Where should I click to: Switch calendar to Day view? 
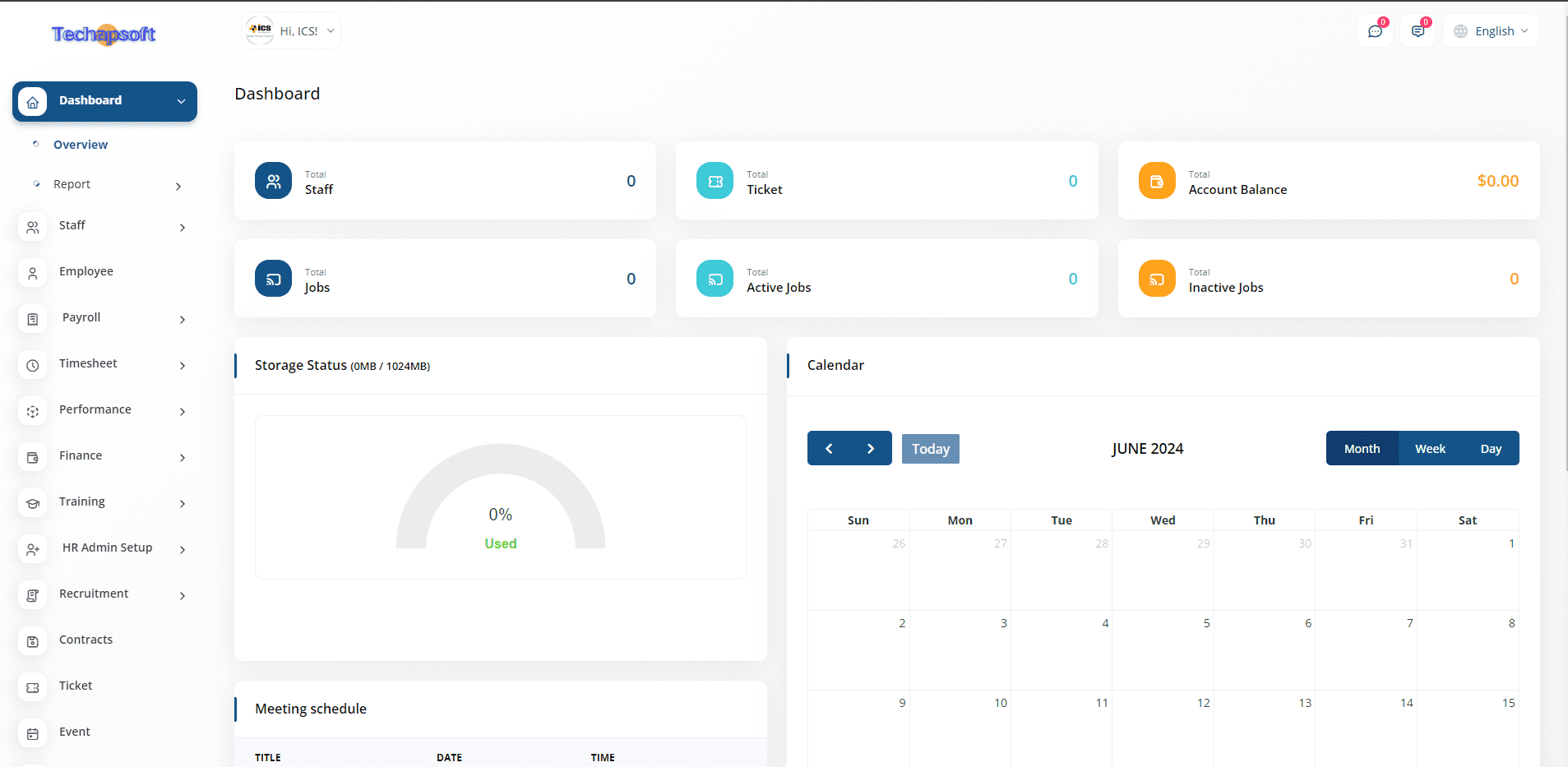click(1491, 449)
